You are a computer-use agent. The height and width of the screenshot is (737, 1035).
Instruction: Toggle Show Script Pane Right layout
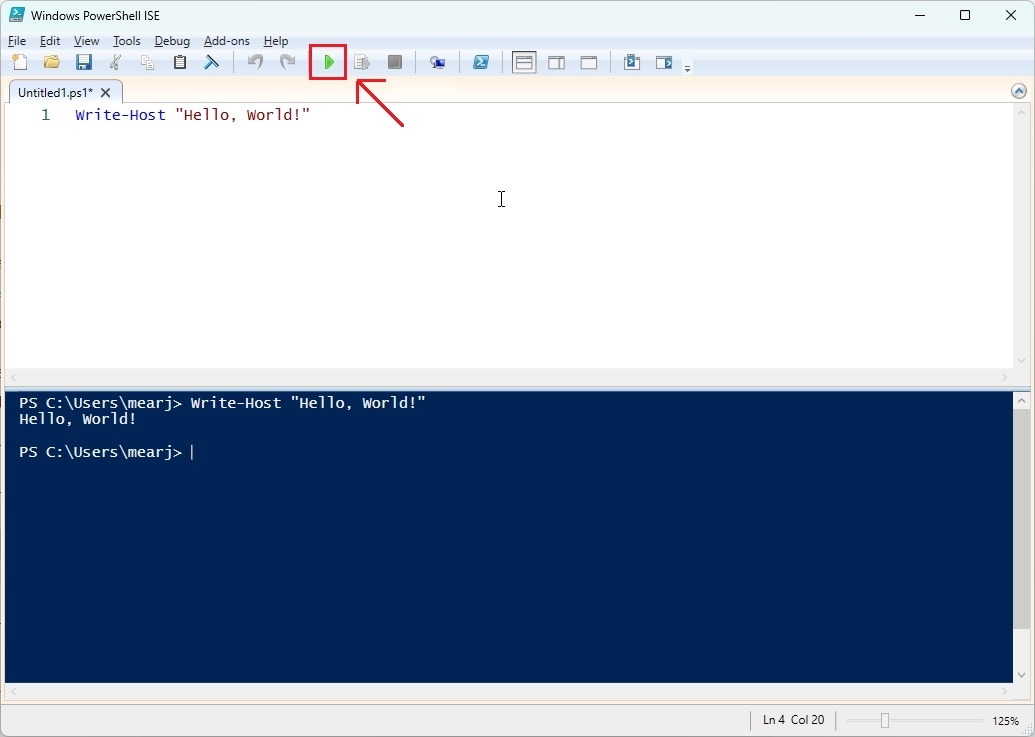click(x=556, y=61)
